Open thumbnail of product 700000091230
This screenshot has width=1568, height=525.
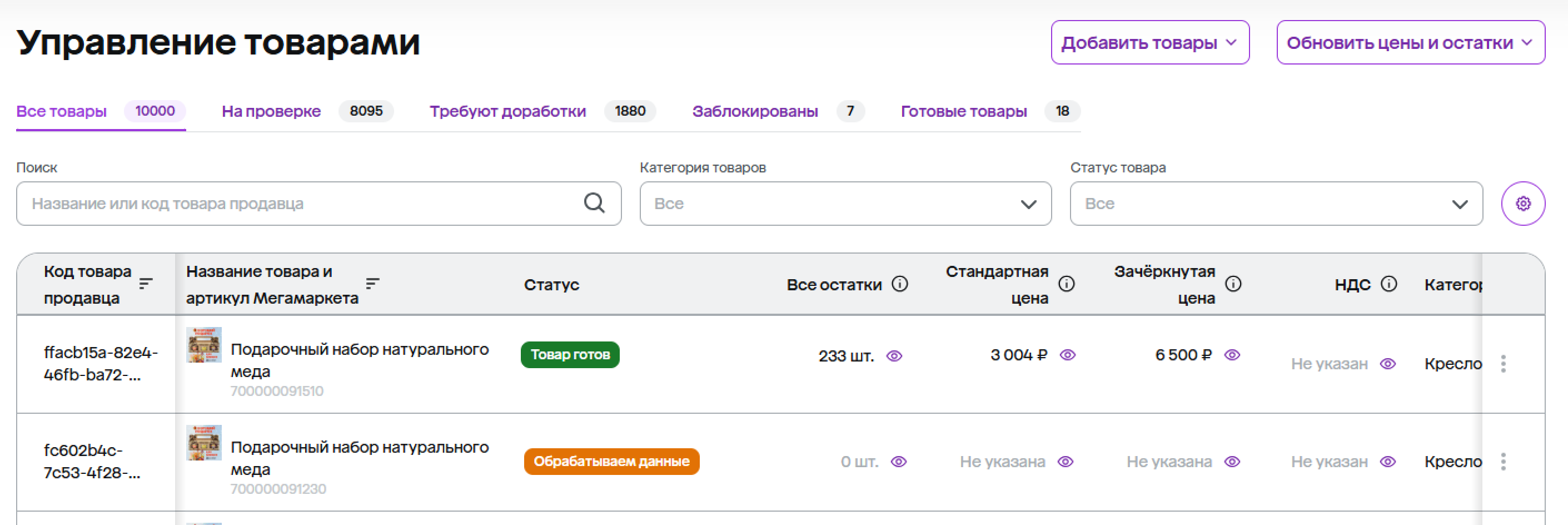[204, 443]
